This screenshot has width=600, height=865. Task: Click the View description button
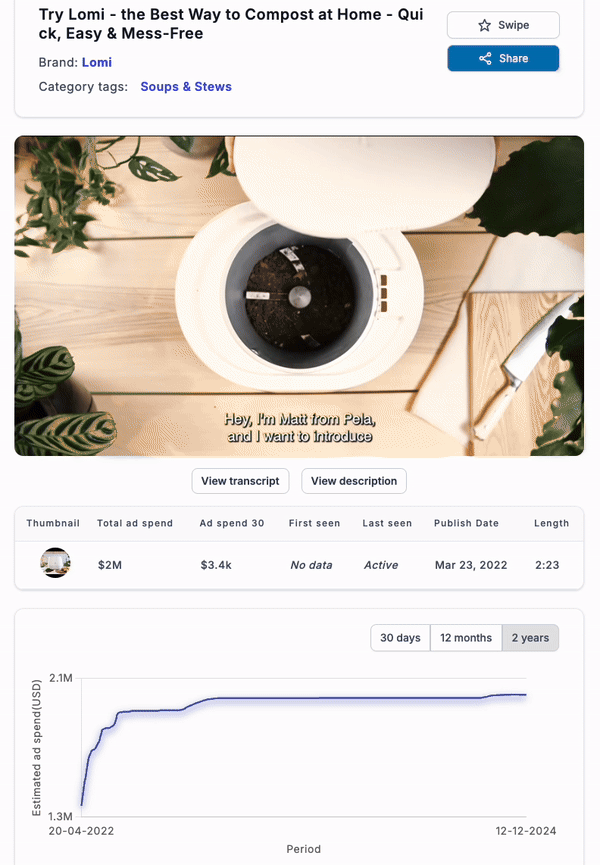tap(354, 481)
